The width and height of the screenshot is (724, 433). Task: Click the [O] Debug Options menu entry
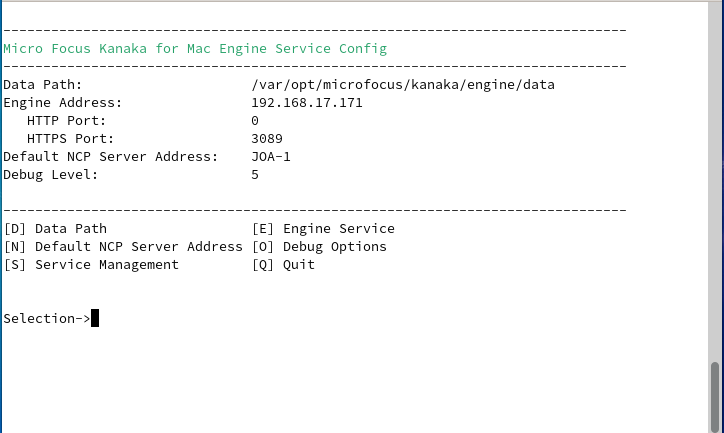(x=319, y=247)
